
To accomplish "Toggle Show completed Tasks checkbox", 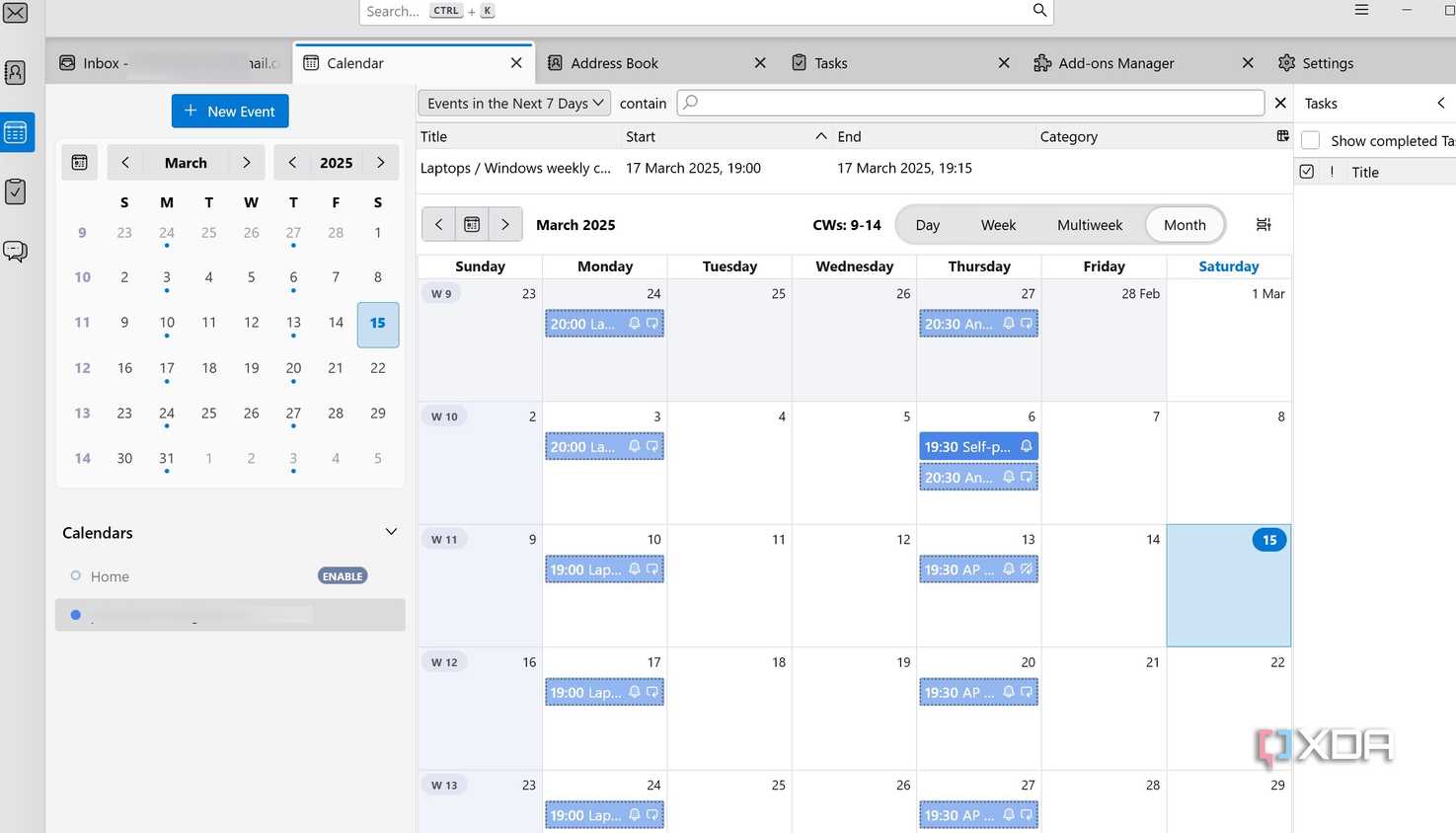I will coord(1311,140).
